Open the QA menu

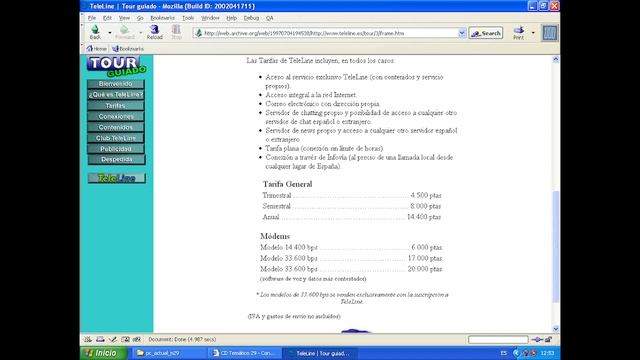click(x=270, y=18)
